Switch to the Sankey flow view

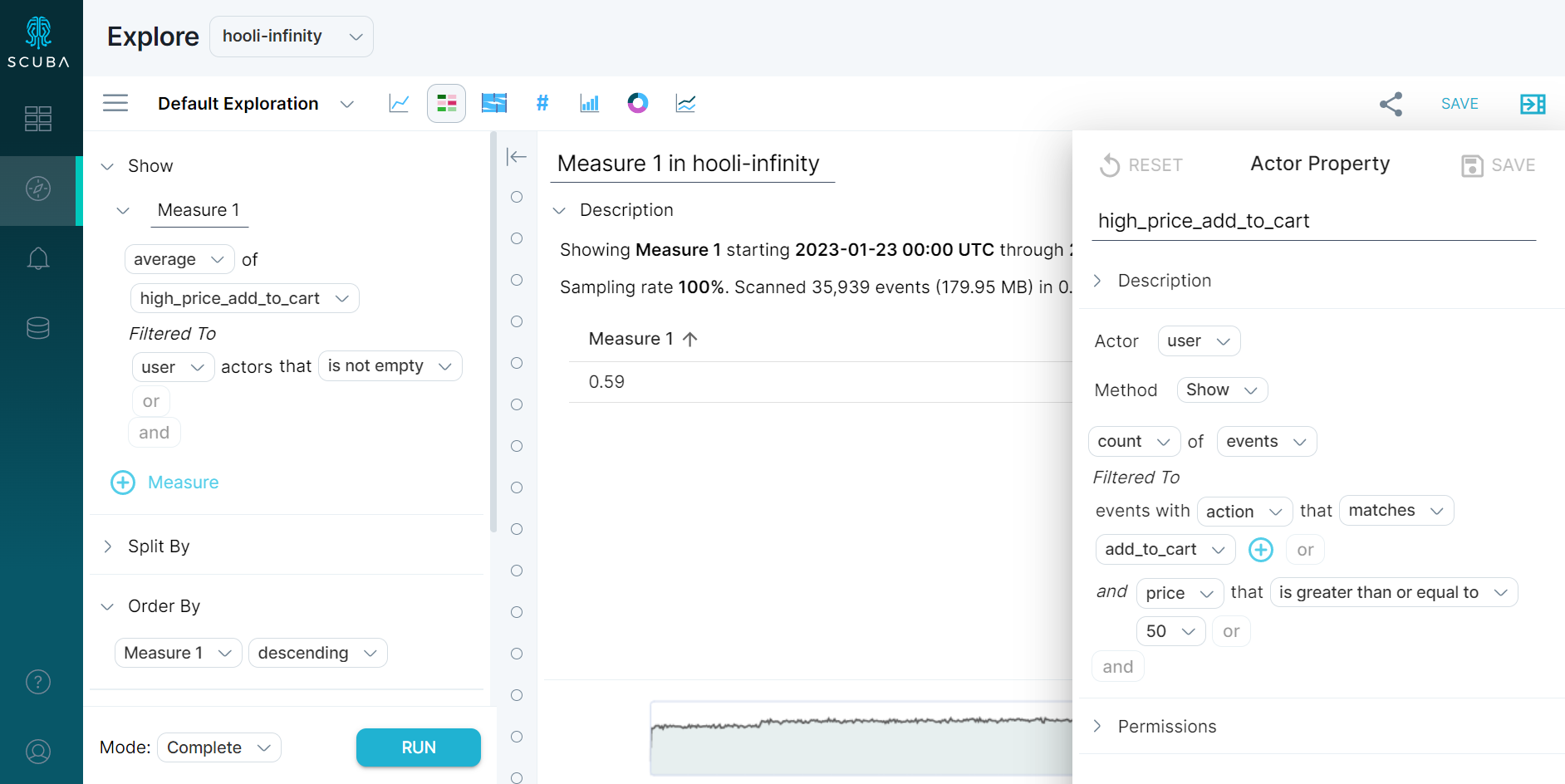(494, 103)
